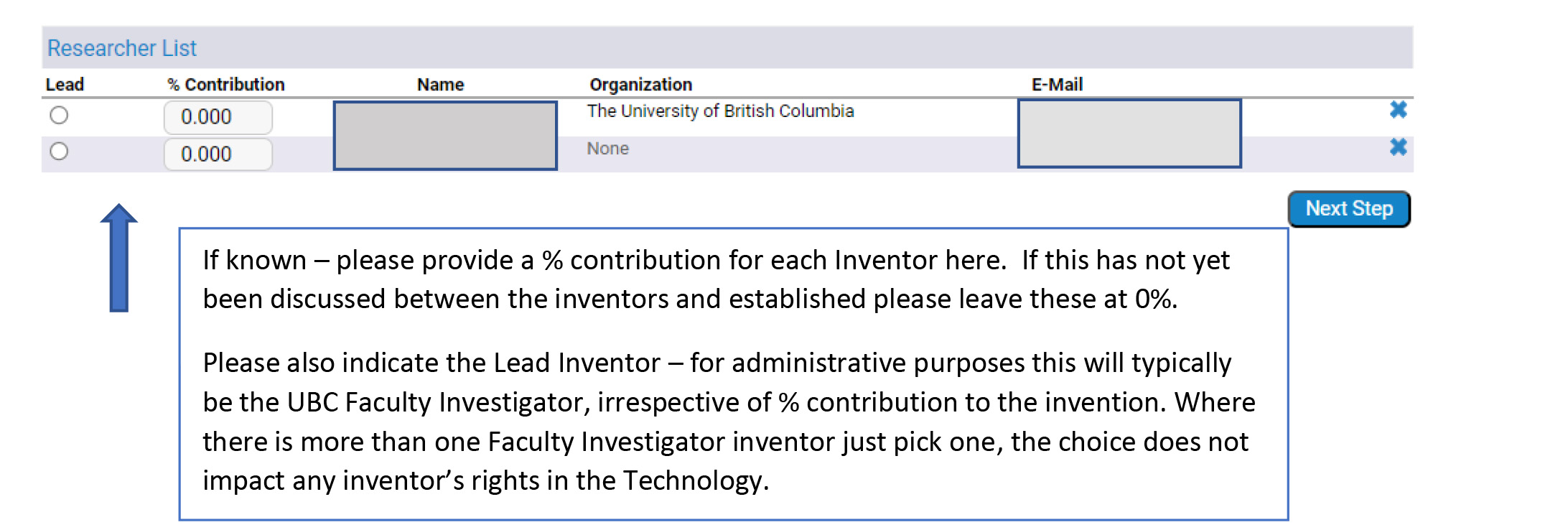Viewport: 1568px width, 530px height.
Task: Click the Name box in the second row
Action: pos(445,152)
